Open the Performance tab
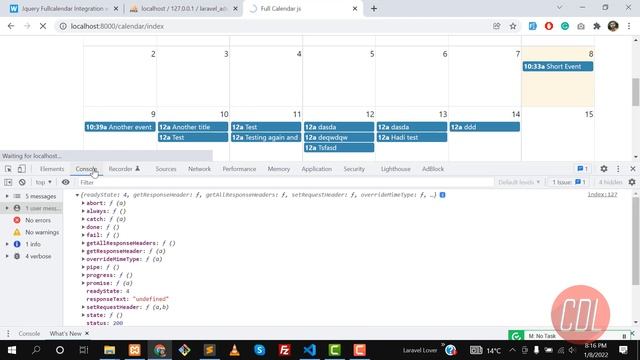640x360 pixels. coord(239,169)
